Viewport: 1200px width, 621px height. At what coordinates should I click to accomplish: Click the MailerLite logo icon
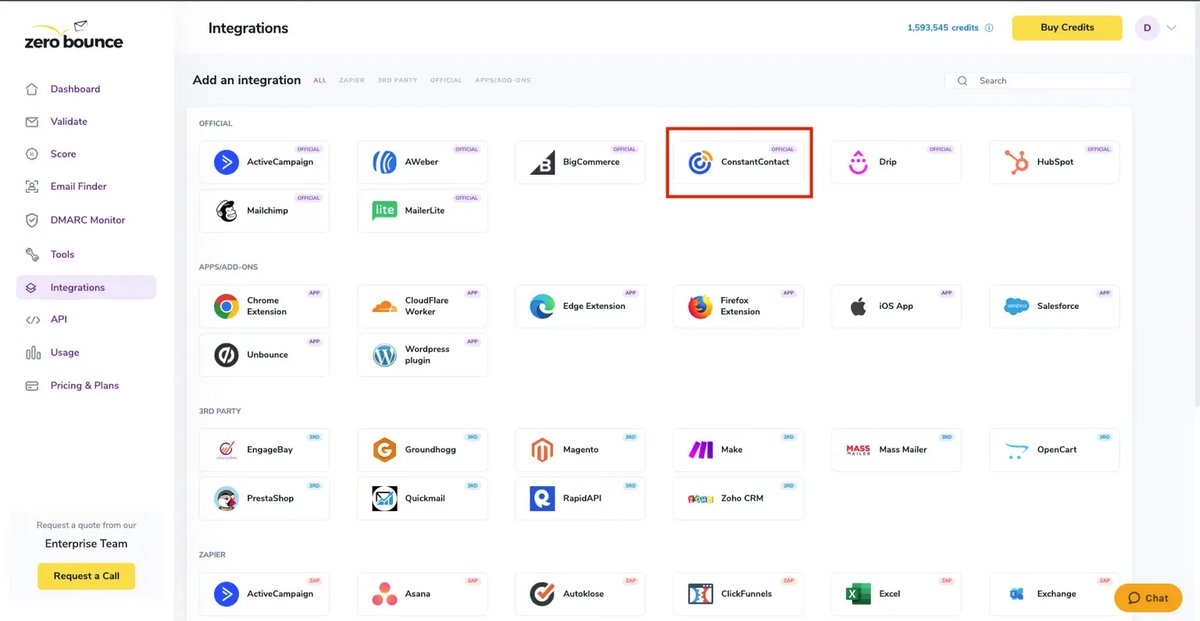point(384,211)
